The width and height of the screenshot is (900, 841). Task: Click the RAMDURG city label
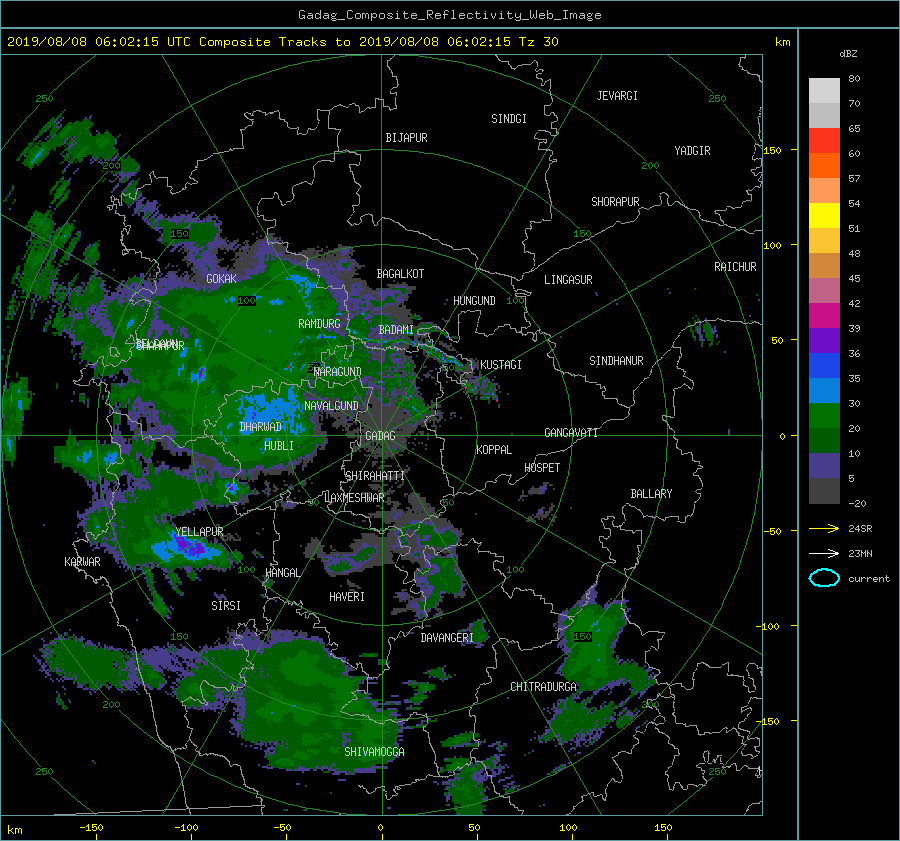[x=319, y=324]
